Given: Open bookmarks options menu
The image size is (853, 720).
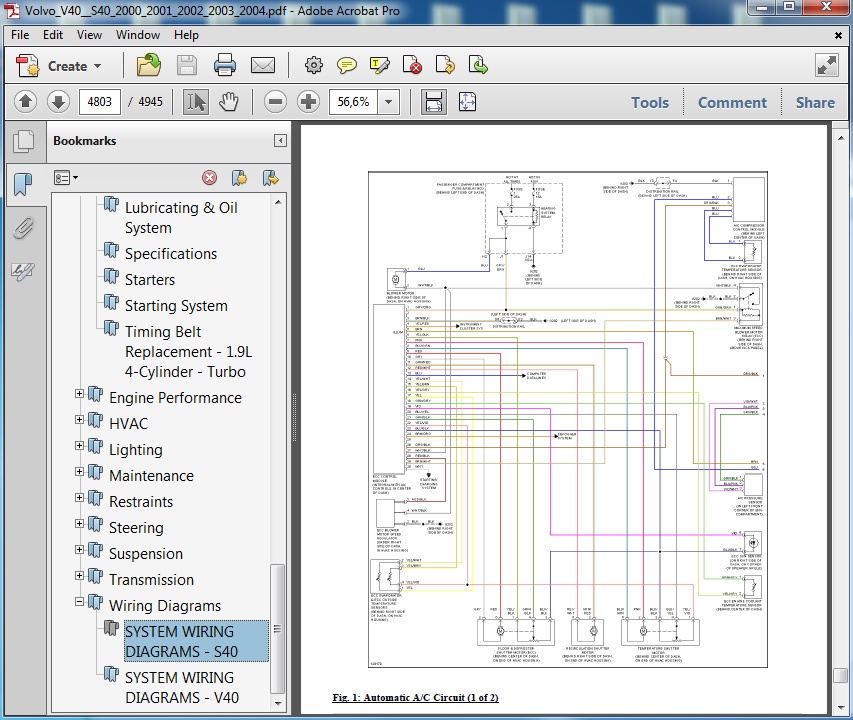Looking at the screenshot, I should click(x=66, y=178).
